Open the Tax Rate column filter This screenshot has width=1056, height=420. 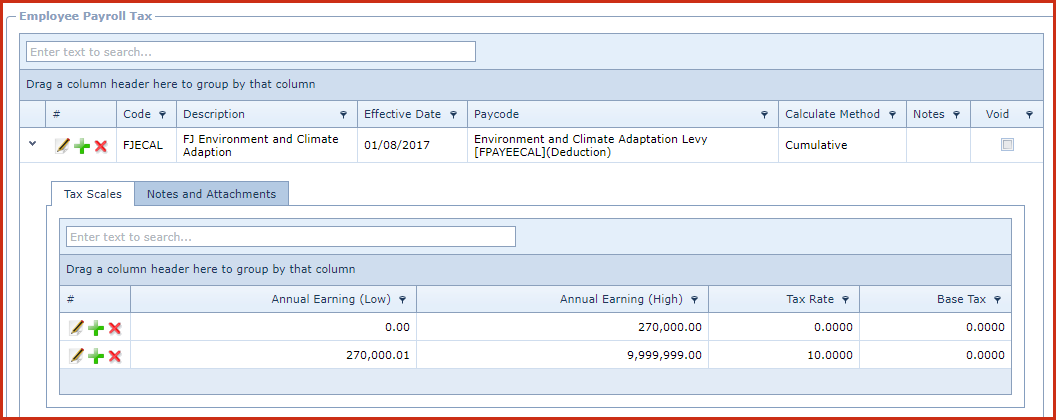coord(845,300)
